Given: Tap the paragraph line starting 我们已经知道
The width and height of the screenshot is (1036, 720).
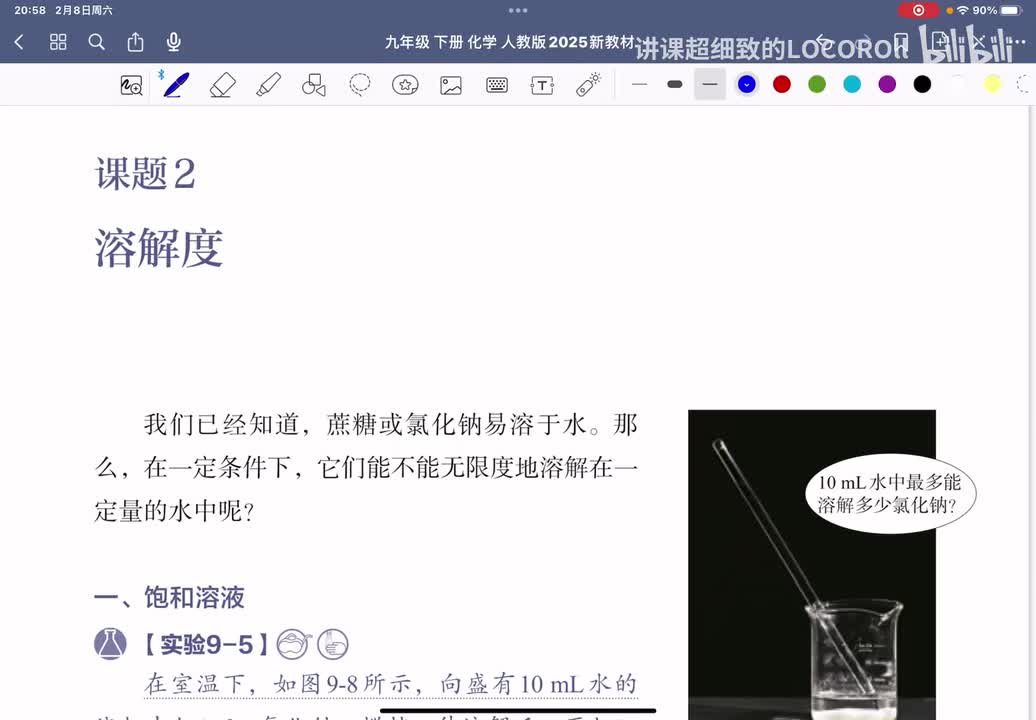Looking at the screenshot, I should click(x=390, y=425).
